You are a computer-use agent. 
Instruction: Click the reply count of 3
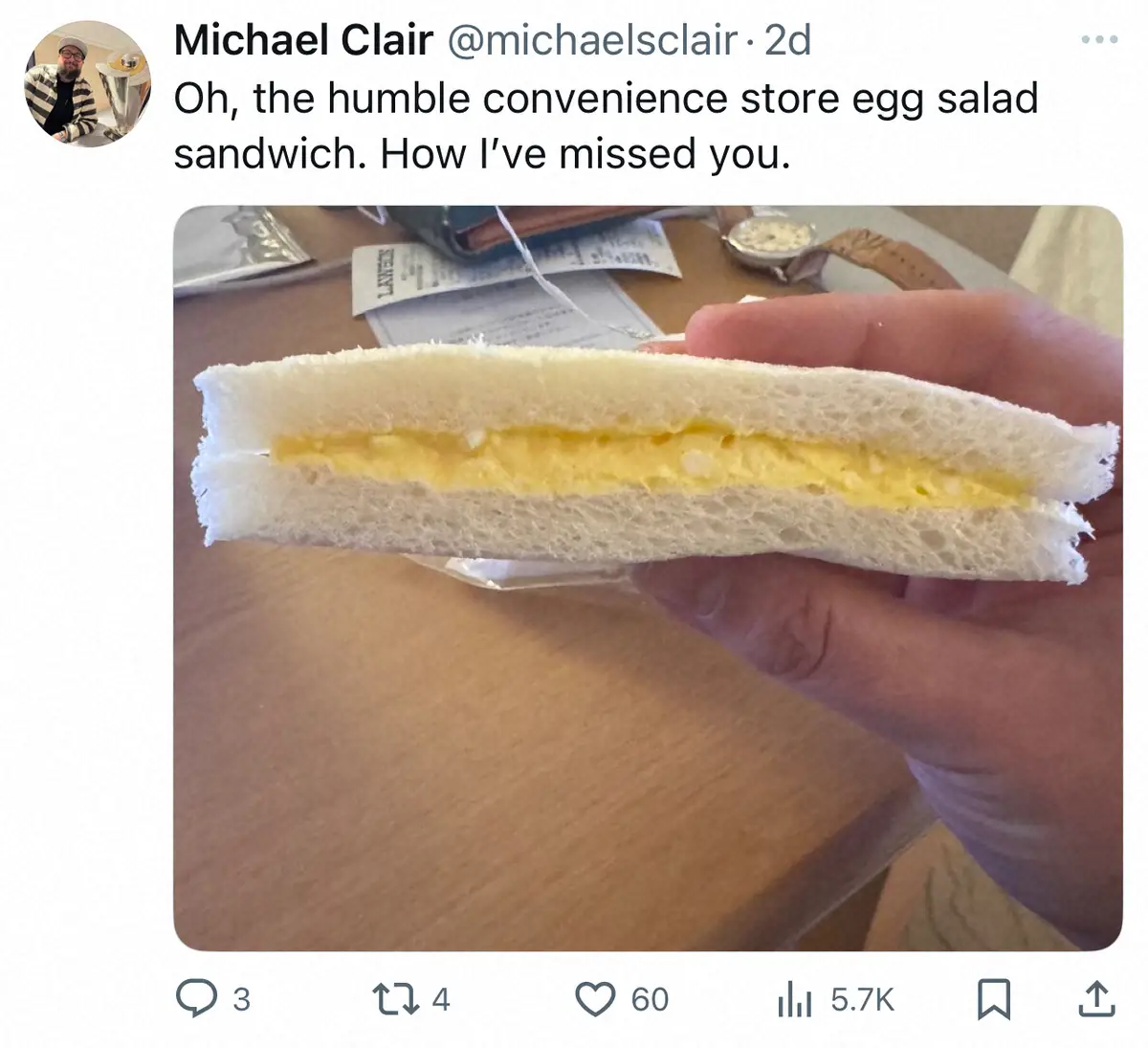241,999
